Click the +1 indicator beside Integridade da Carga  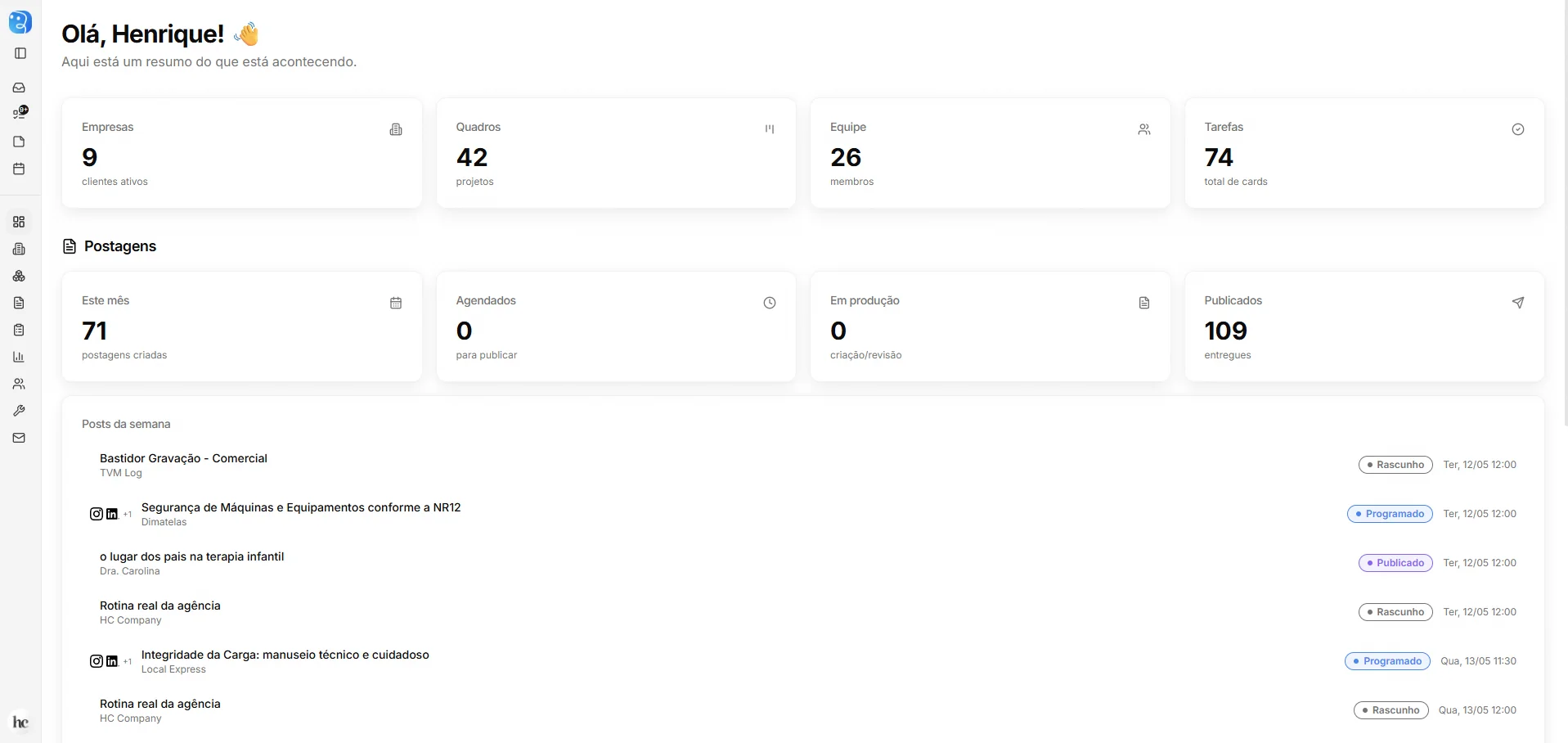click(x=128, y=662)
